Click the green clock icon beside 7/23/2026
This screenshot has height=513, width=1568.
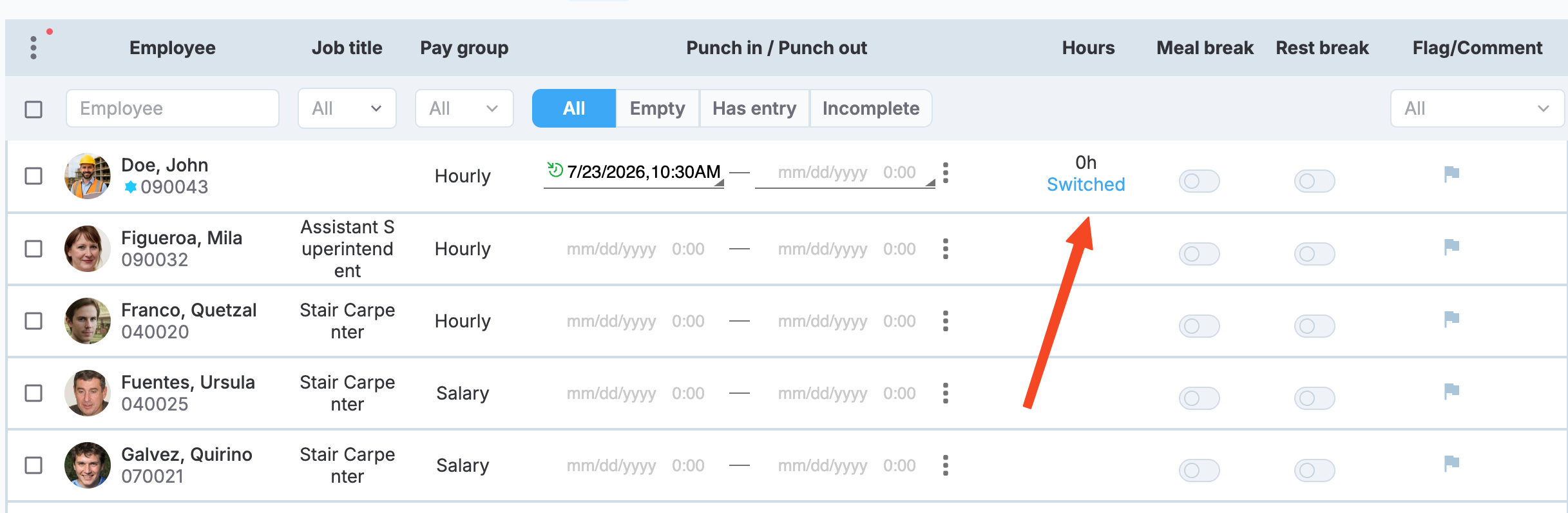(x=555, y=170)
